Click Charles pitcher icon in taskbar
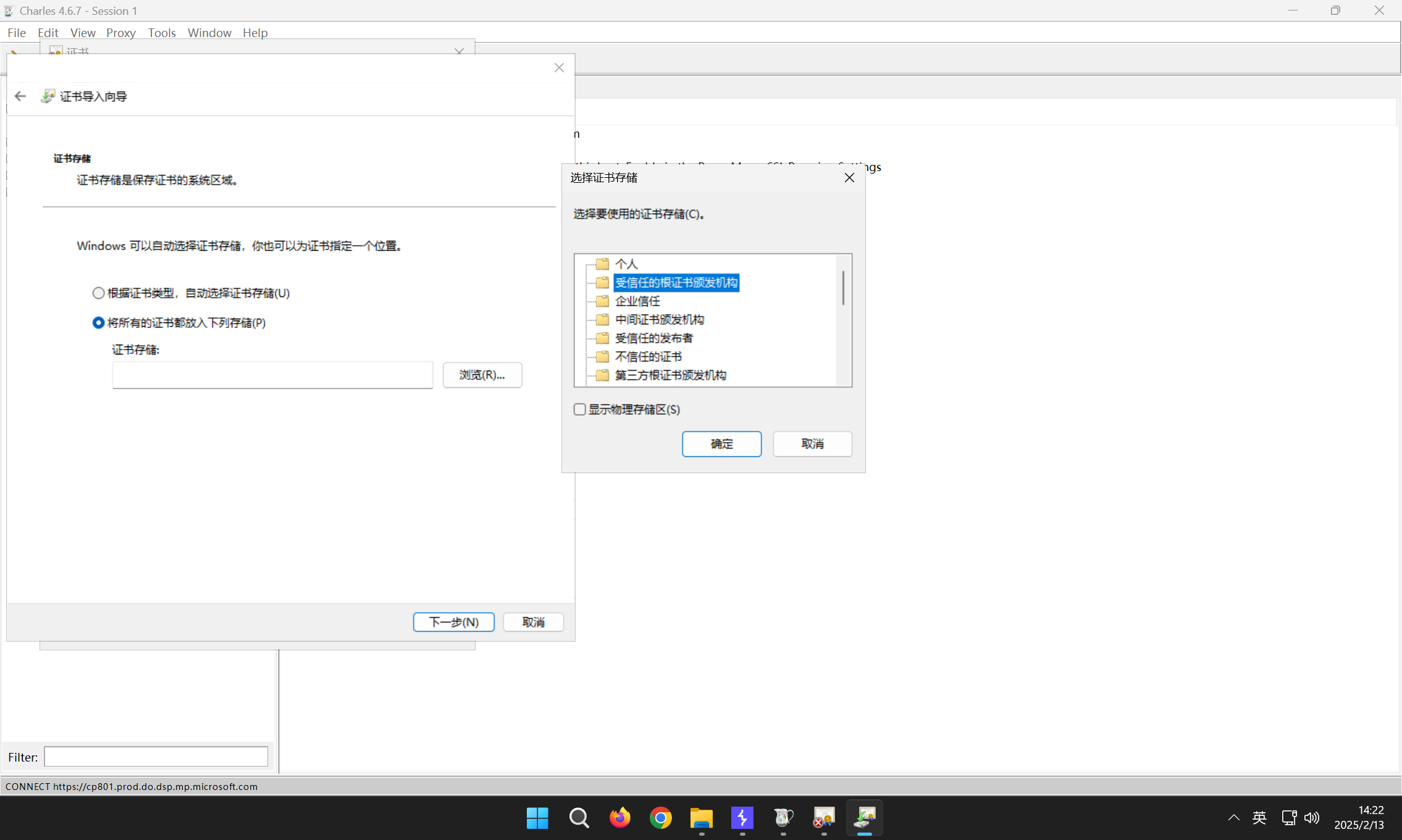 (x=783, y=818)
